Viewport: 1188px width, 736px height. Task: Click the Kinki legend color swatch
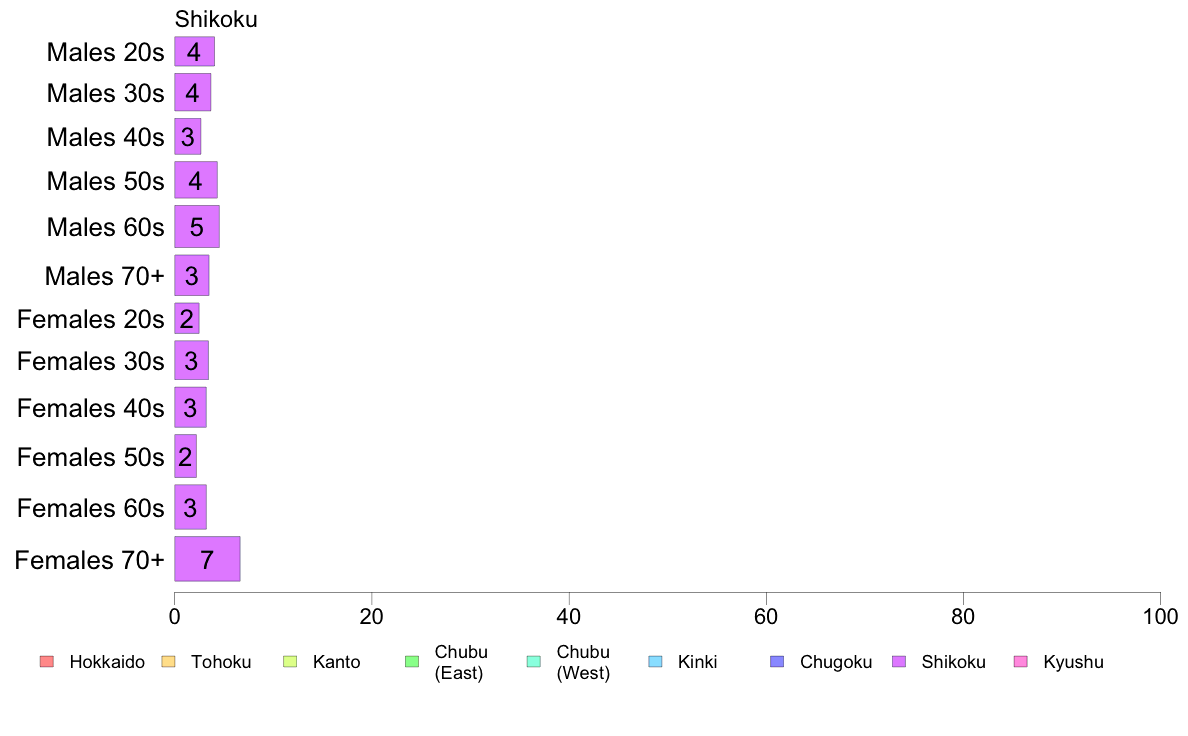coord(655,662)
